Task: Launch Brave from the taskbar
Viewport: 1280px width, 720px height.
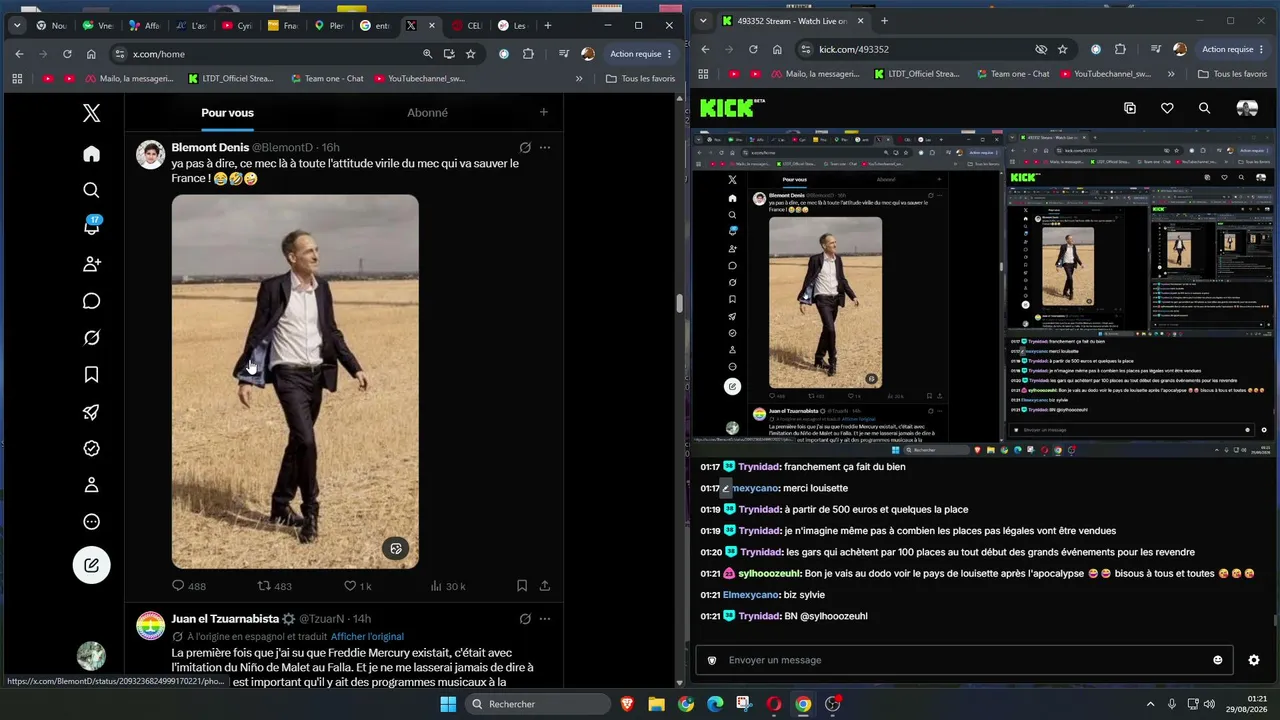Action: coord(626,704)
